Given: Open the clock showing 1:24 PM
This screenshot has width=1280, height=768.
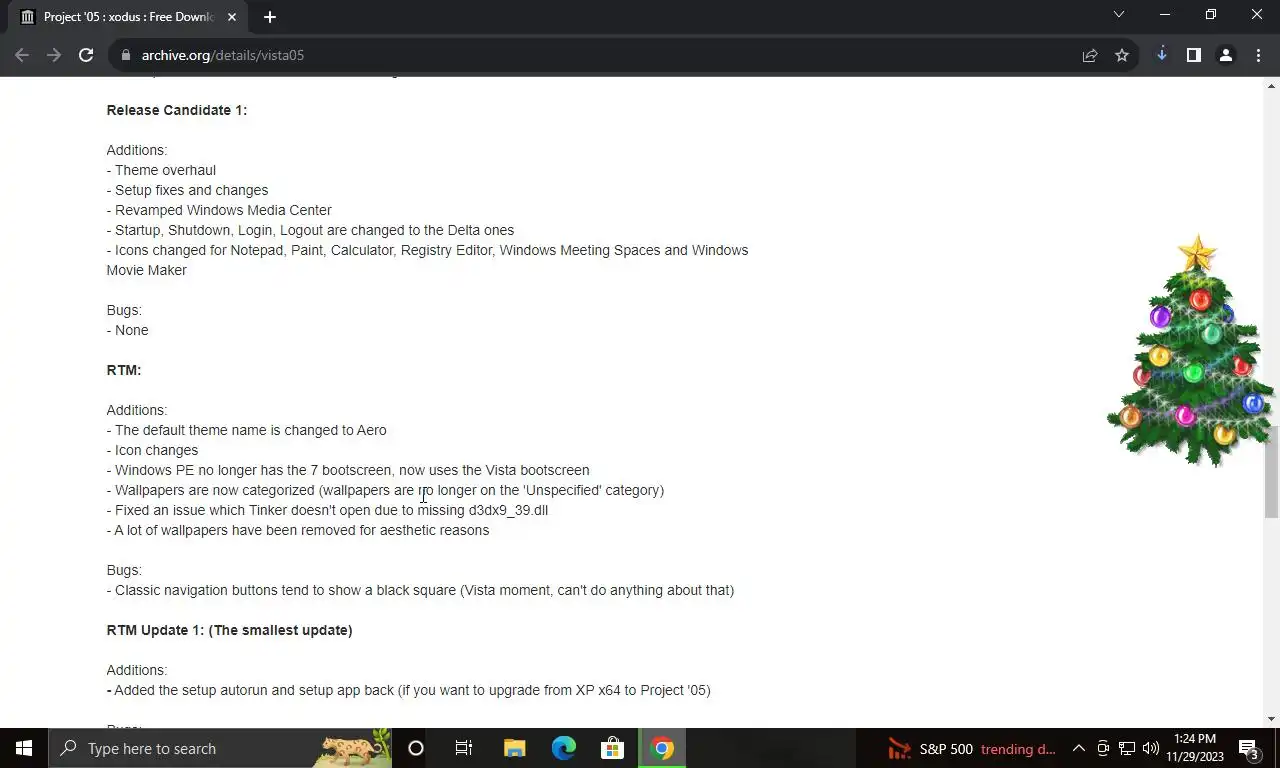Looking at the screenshot, I should (1195, 748).
